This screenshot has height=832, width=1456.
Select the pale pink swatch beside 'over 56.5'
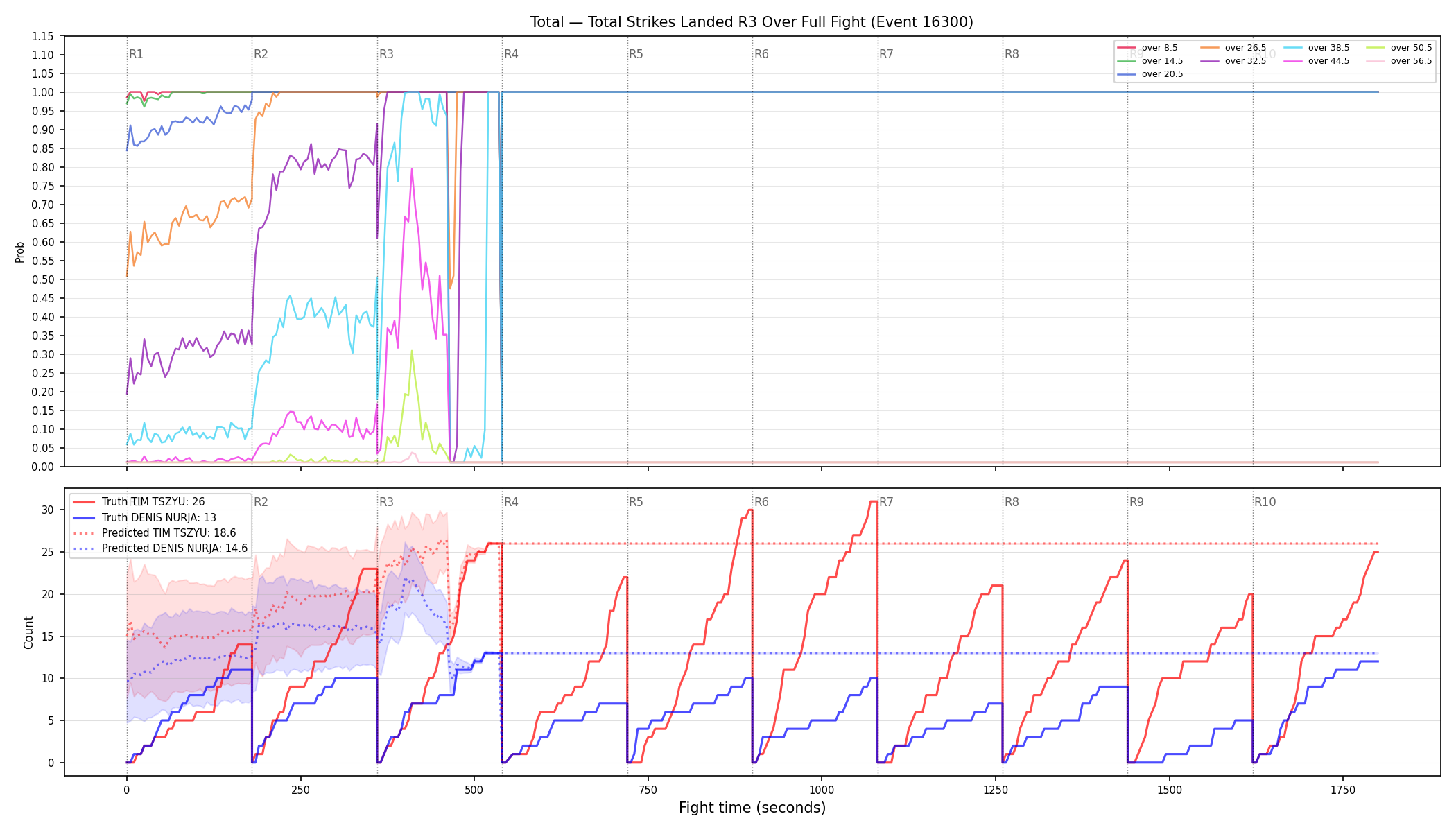click(1375, 61)
